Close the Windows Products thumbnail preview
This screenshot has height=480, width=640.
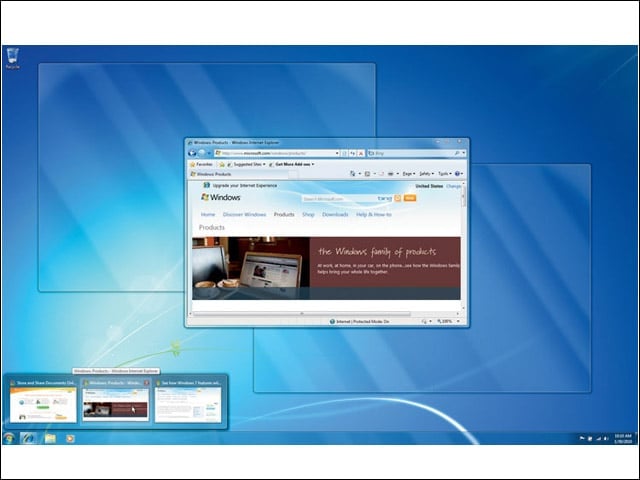(x=147, y=383)
